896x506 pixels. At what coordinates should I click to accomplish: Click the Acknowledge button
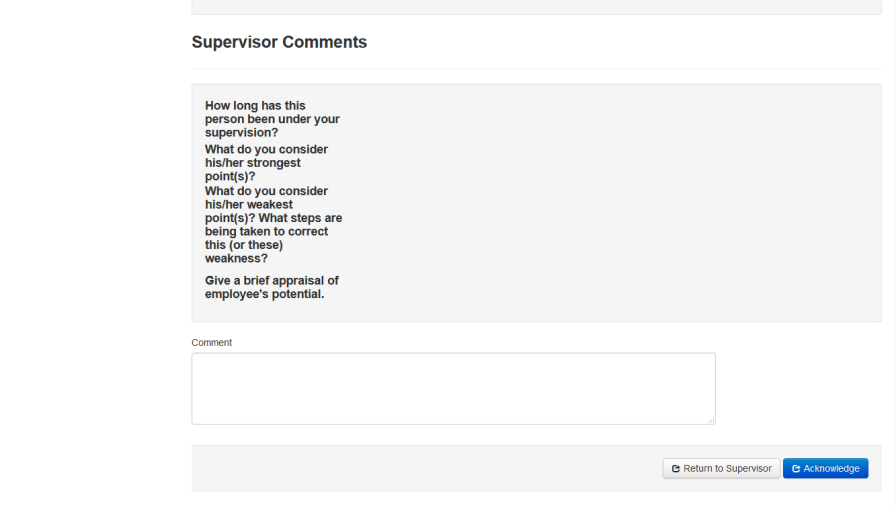(825, 468)
